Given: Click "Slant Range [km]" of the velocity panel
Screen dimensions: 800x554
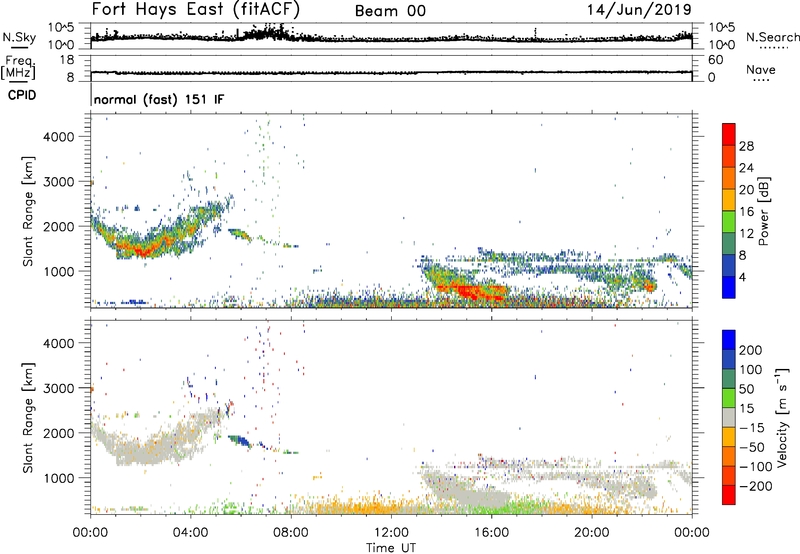Looking at the screenshot, I should click(x=28, y=418).
